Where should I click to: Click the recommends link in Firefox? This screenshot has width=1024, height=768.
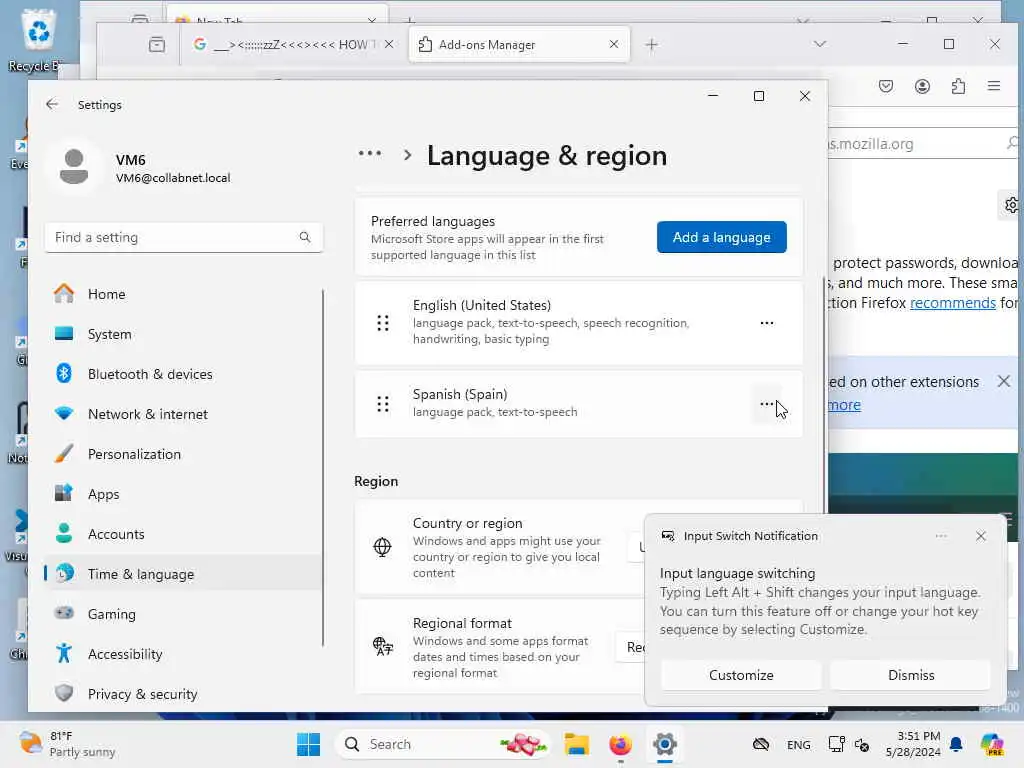pyautogui.click(x=952, y=303)
